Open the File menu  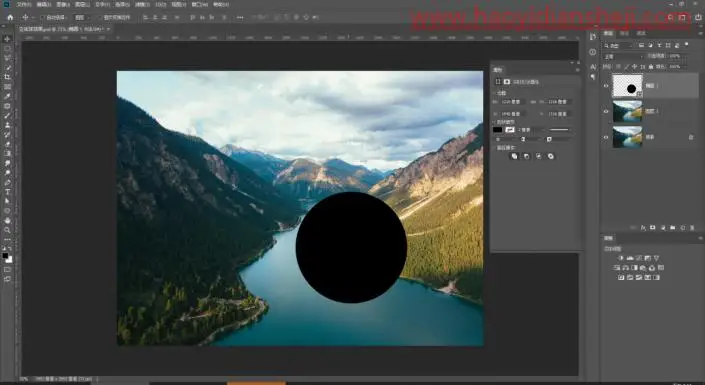pyautogui.click(x=24, y=4)
